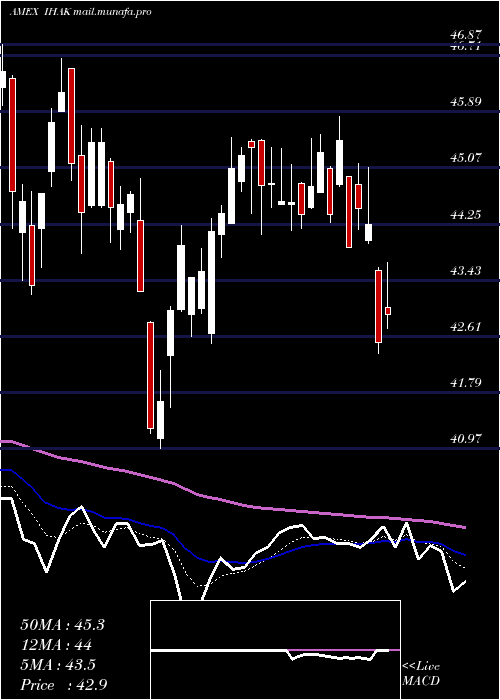Select the 43.43 price level label

[x=465, y=271]
